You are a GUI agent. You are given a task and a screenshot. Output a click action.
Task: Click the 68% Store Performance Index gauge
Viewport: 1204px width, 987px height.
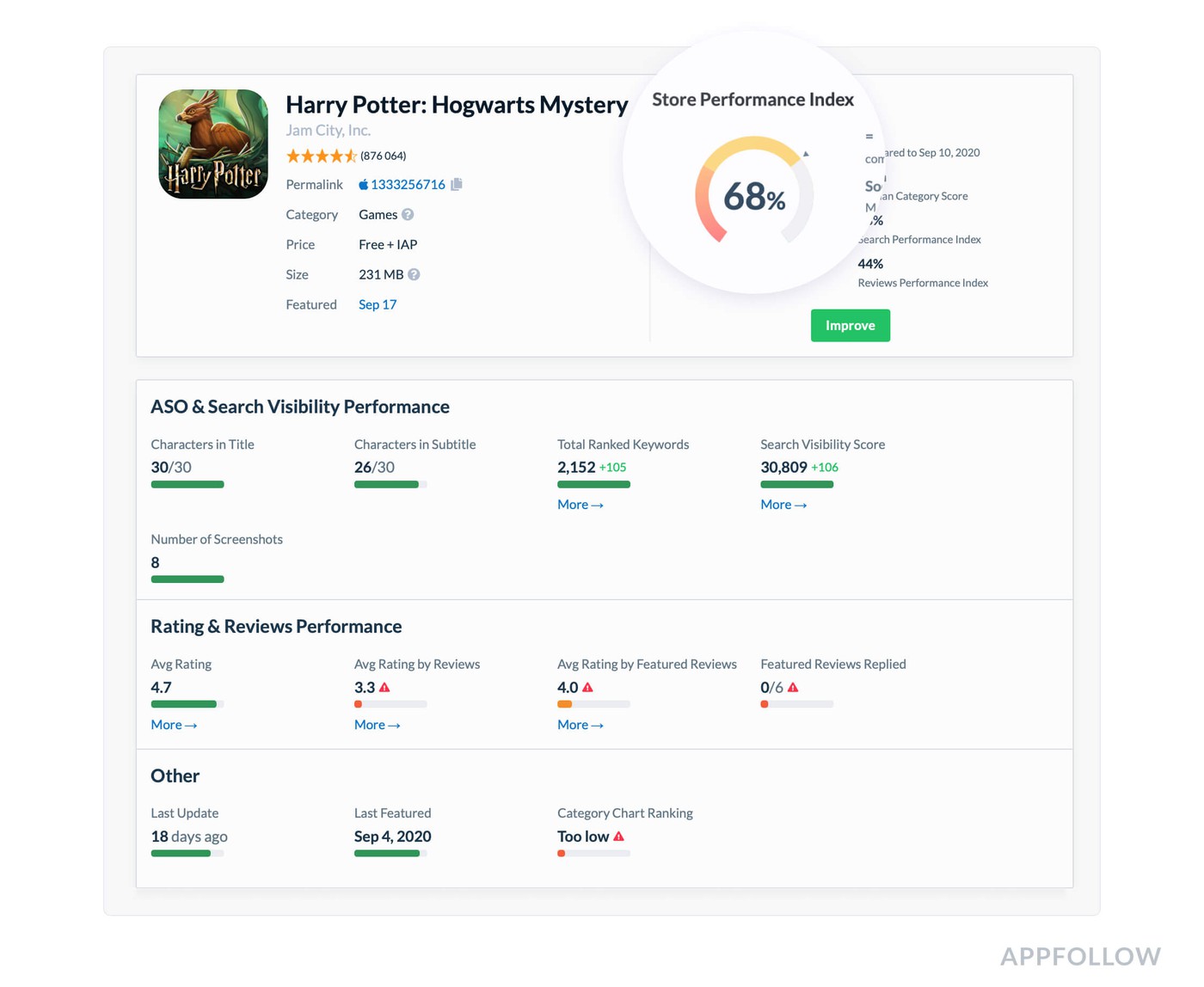coord(753,194)
